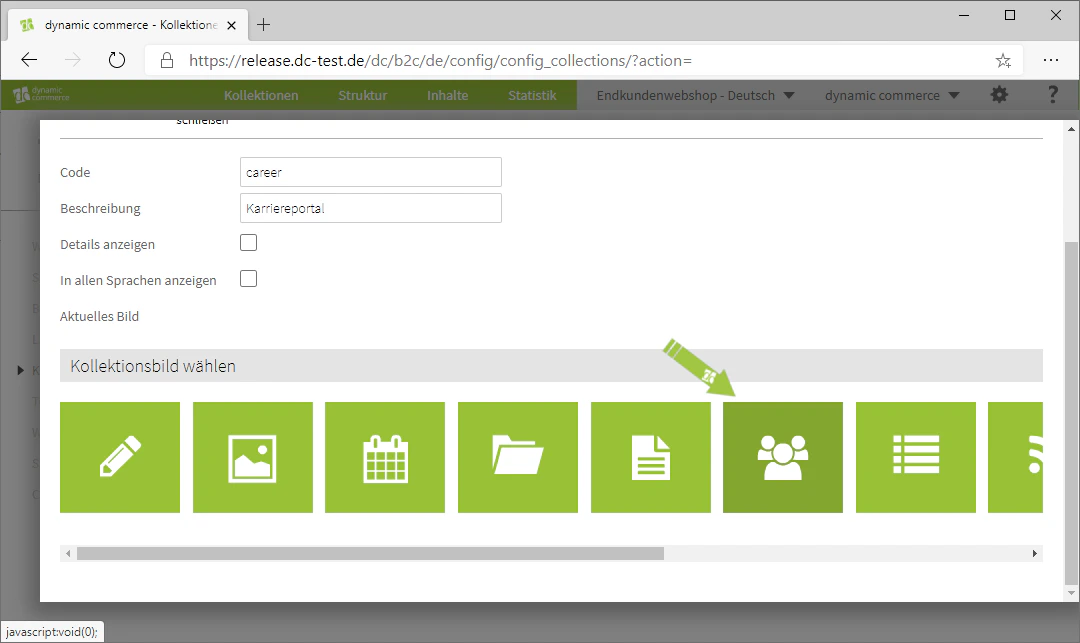Go back with browser back arrow
The image size is (1080, 643).
pyautogui.click(x=29, y=61)
